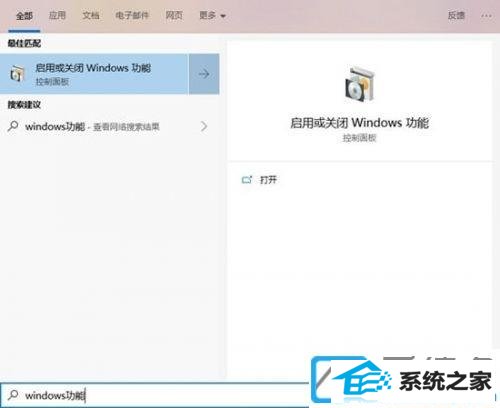Click the control panel icon in best match

pyautogui.click(x=17, y=74)
